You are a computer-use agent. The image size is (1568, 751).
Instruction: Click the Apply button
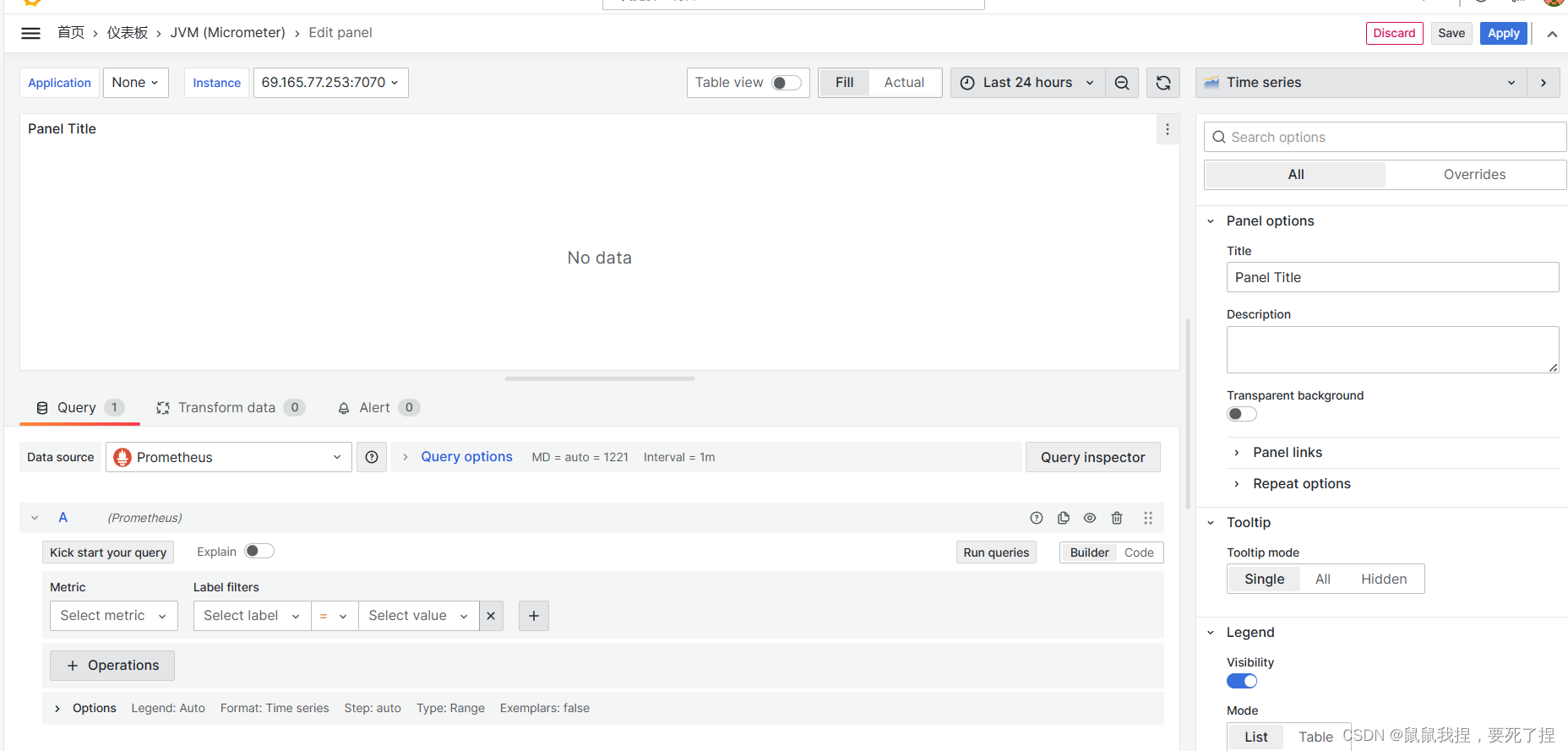(x=1503, y=34)
